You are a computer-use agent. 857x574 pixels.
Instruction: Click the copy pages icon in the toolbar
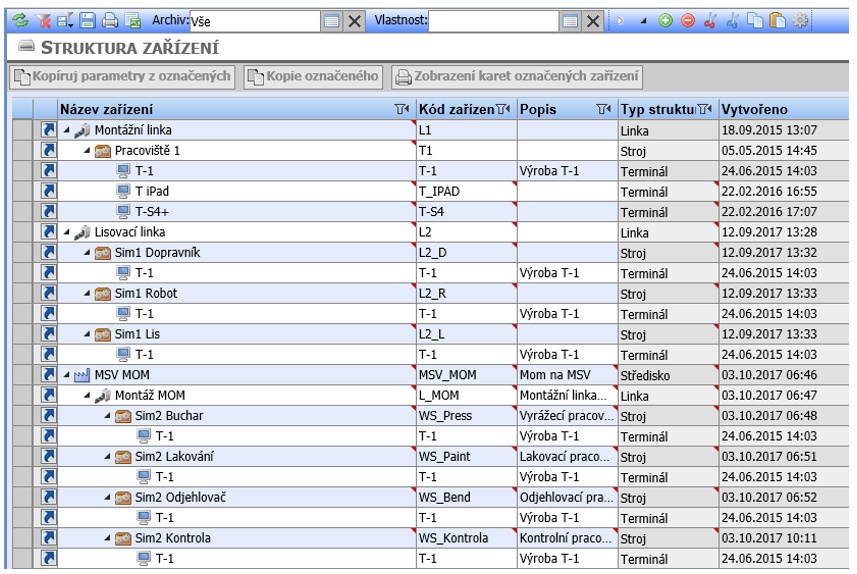(755, 21)
